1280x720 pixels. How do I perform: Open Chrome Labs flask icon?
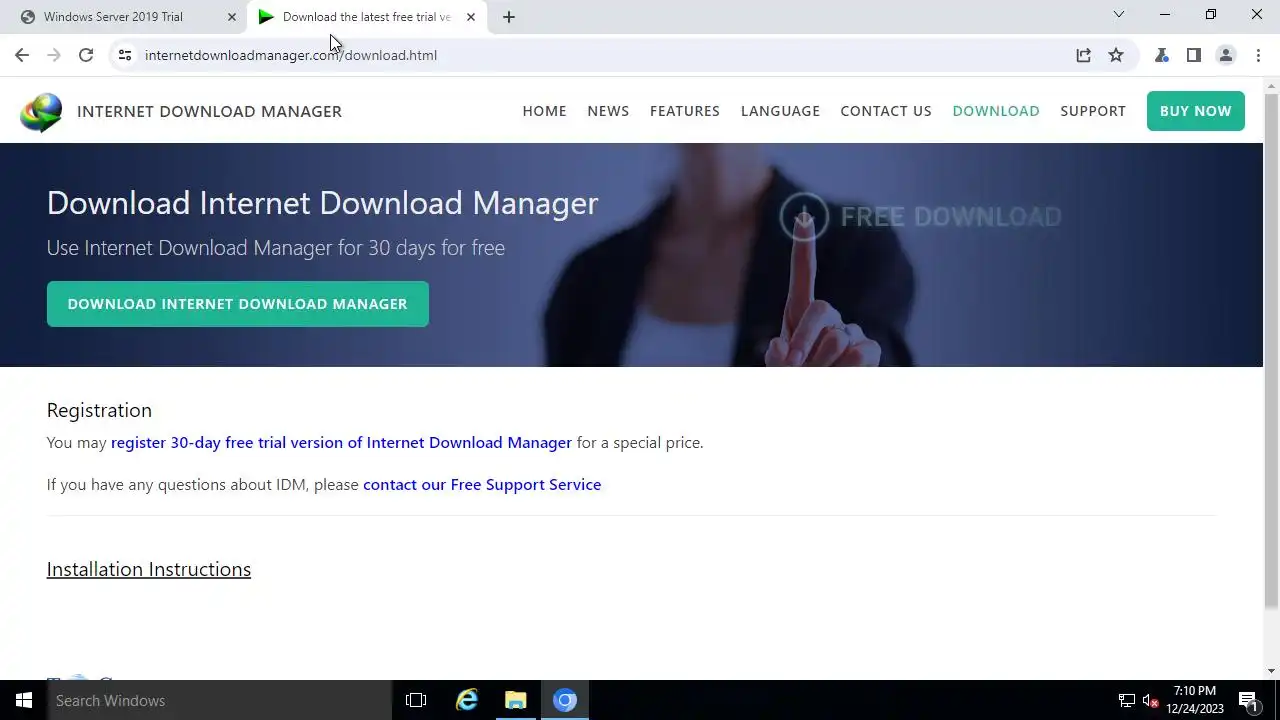click(1162, 55)
